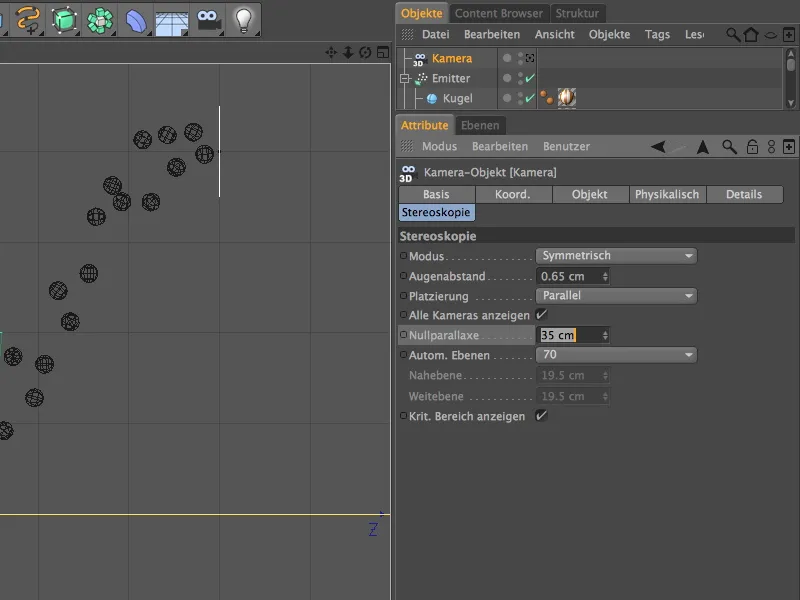Click the Kugel orange dots tag
Viewport: 800px width, 600px height.
tap(546, 97)
